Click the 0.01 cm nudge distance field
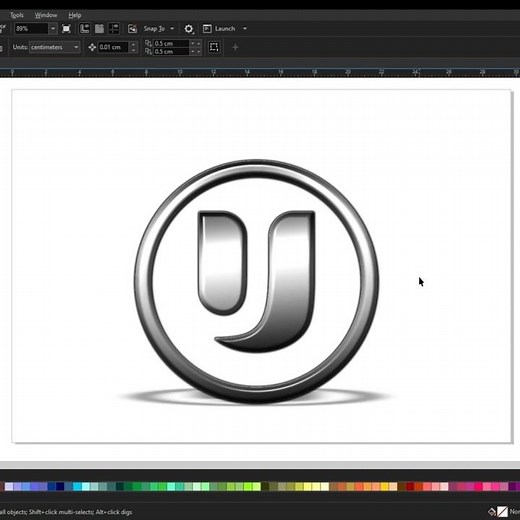Image resolution: width=520 pixels, height=520 pixels. coord(113,47)
